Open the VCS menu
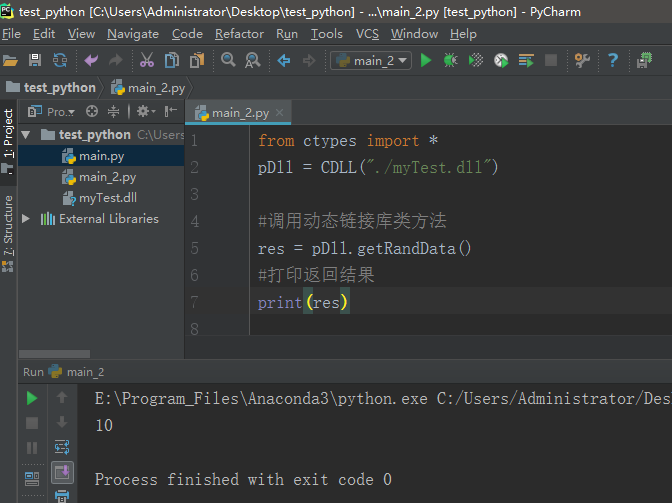The height and width of the screenshot is (503, 672). pyautogui.click(x=367, y=34)
